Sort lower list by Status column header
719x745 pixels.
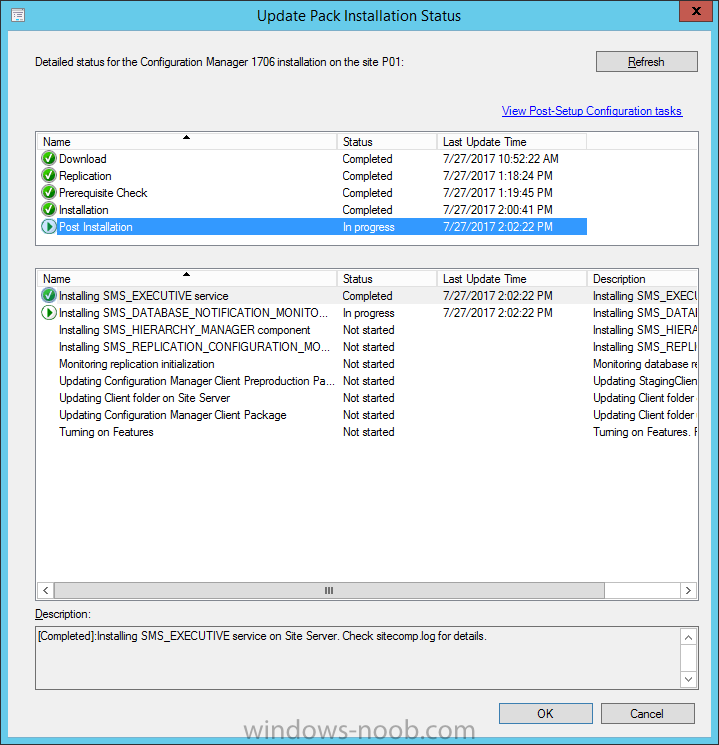[387, 278]
